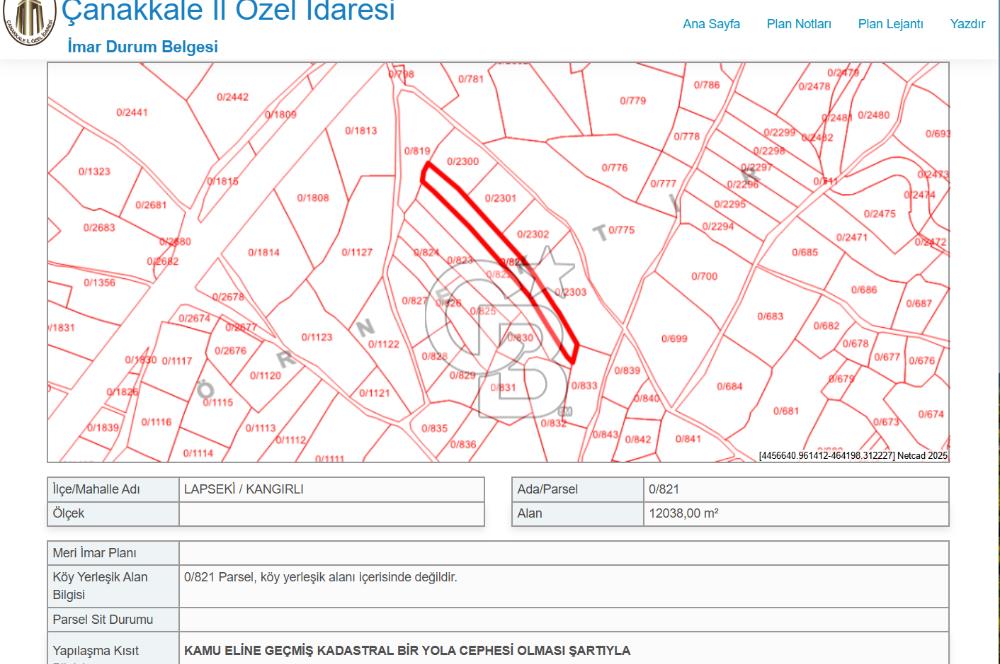
Task: Click the LAPSEKİ / KANGIRLI value cell
Action: pos(331,490)
